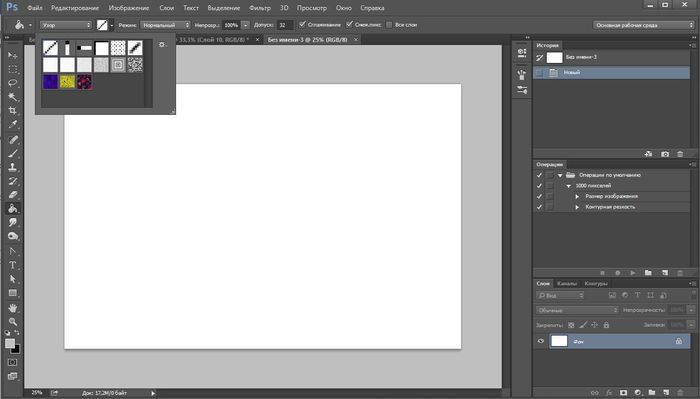Select the Pen tool
Image resolution: width=700 pixels, height=399 pixels.
click(x=12, y=251)
